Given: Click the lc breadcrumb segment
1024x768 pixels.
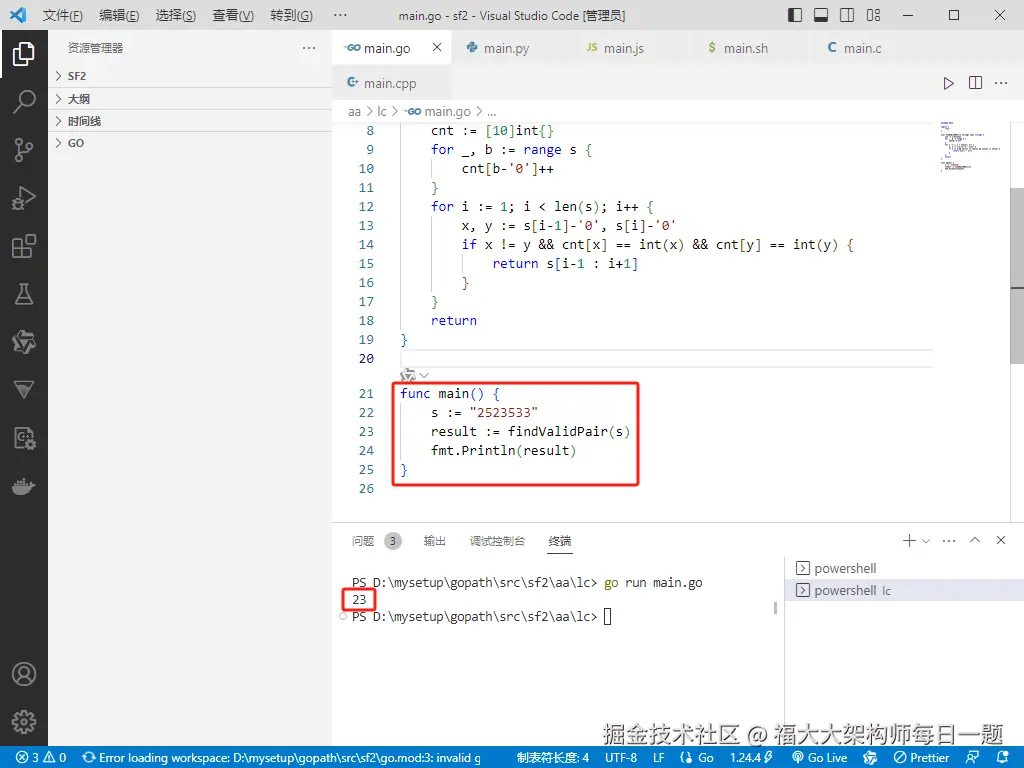Looking at the screenshot, I should pyautogui.click(x=381, y=112).
